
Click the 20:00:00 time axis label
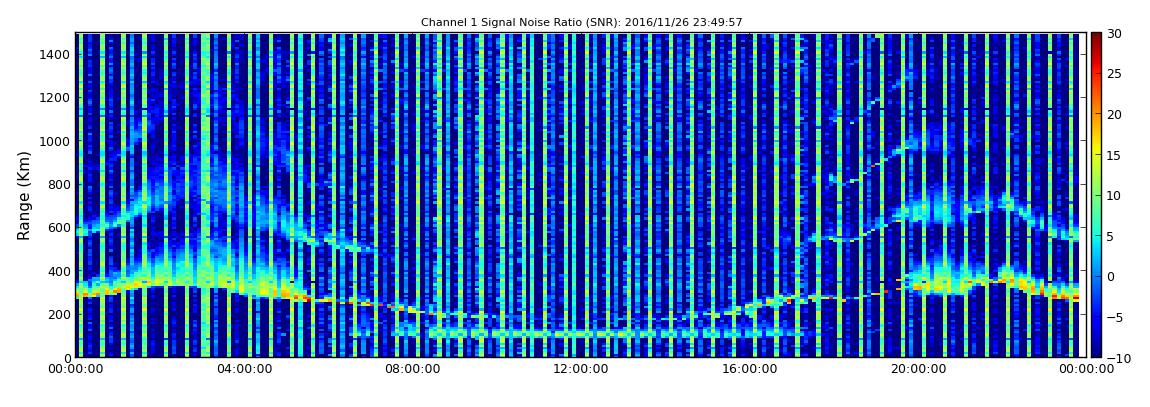coord(916,370)
